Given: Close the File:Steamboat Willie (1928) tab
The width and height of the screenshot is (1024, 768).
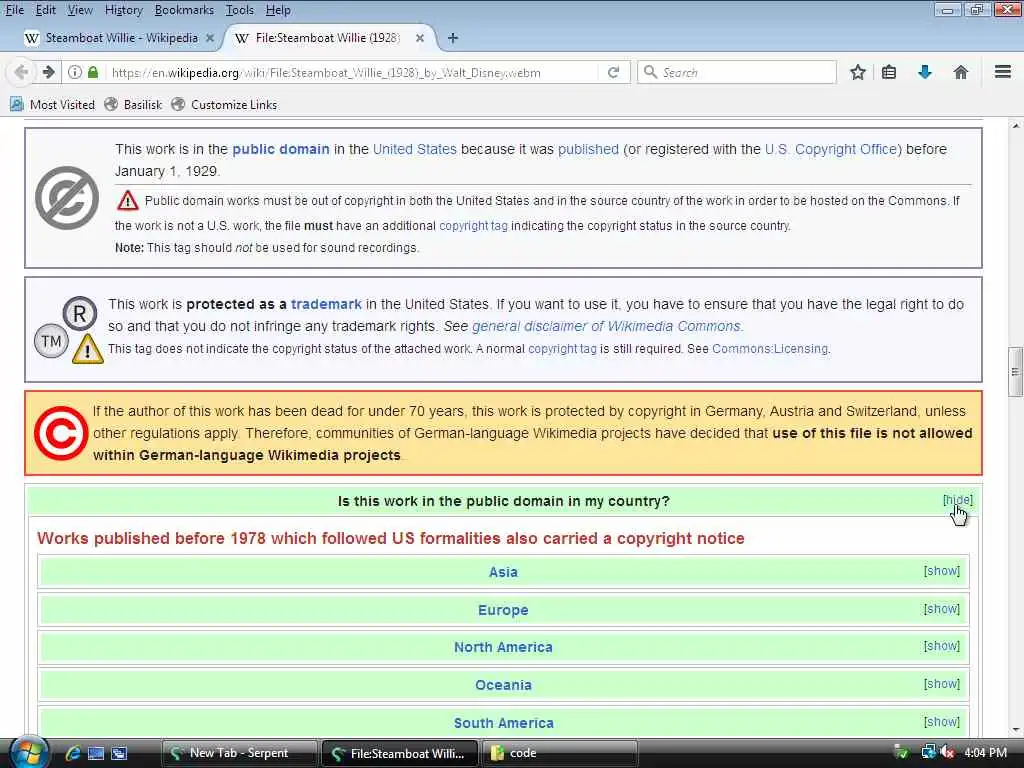Looking at the screenshot, I should [420, 38].
